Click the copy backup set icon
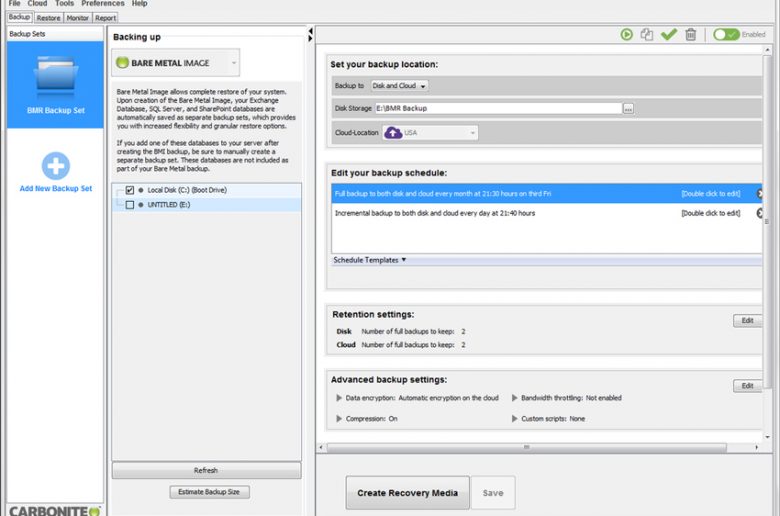The height and width of the screenshot is (516, 780). [647, 34]
